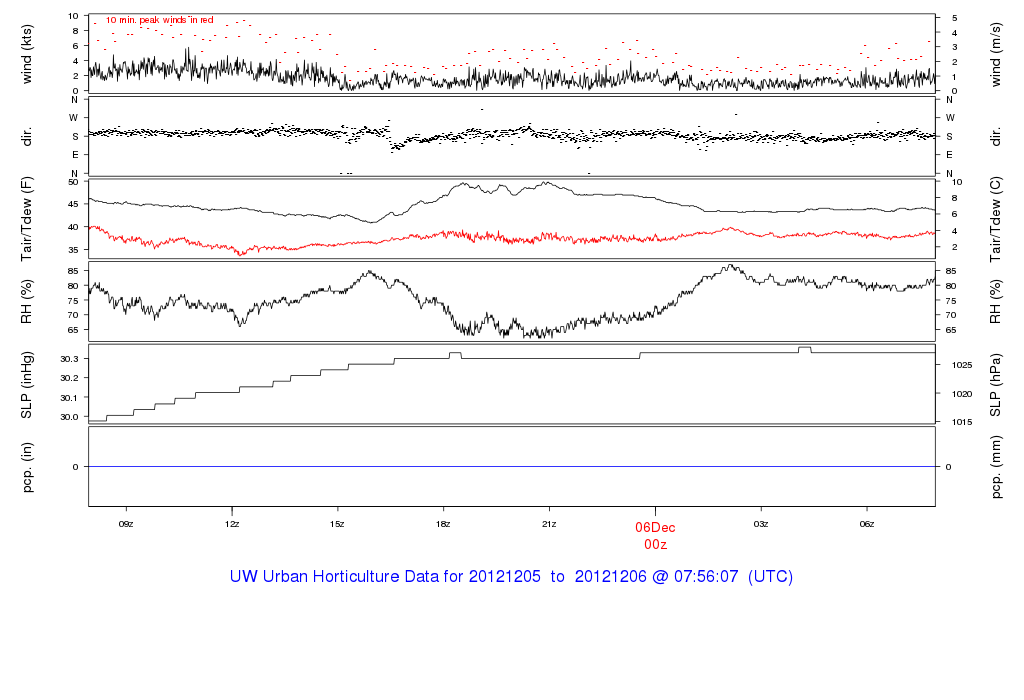Click the '18z' time axis label

point(443,524)
